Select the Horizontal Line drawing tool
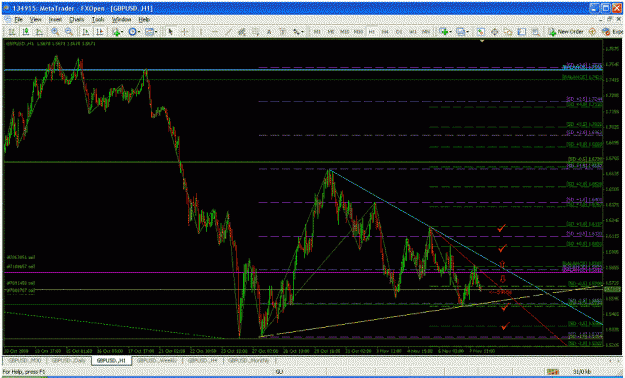The image size is (625, 378). tap(215, 32)
